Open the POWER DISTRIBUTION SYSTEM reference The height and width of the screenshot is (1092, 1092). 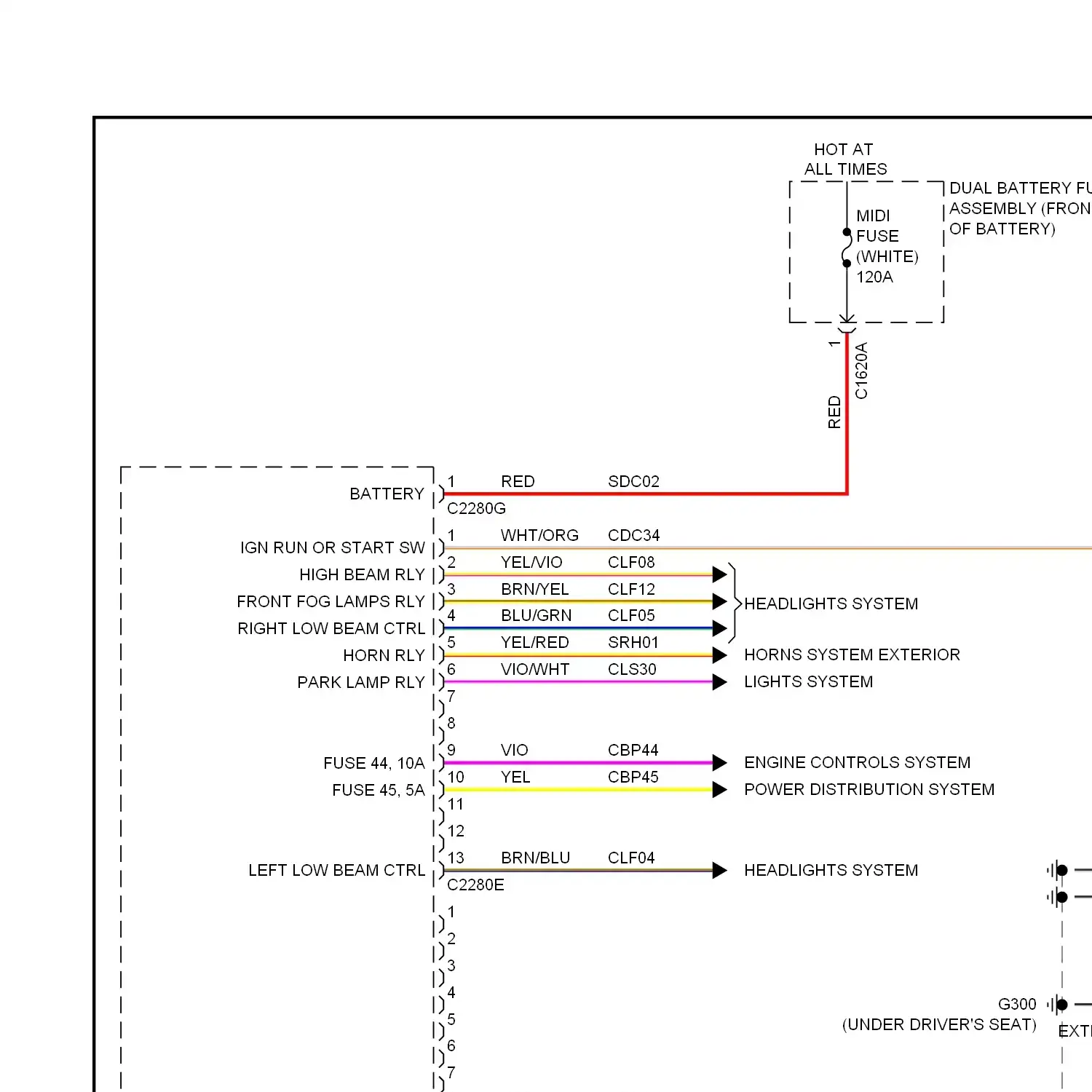pos(869,789)
